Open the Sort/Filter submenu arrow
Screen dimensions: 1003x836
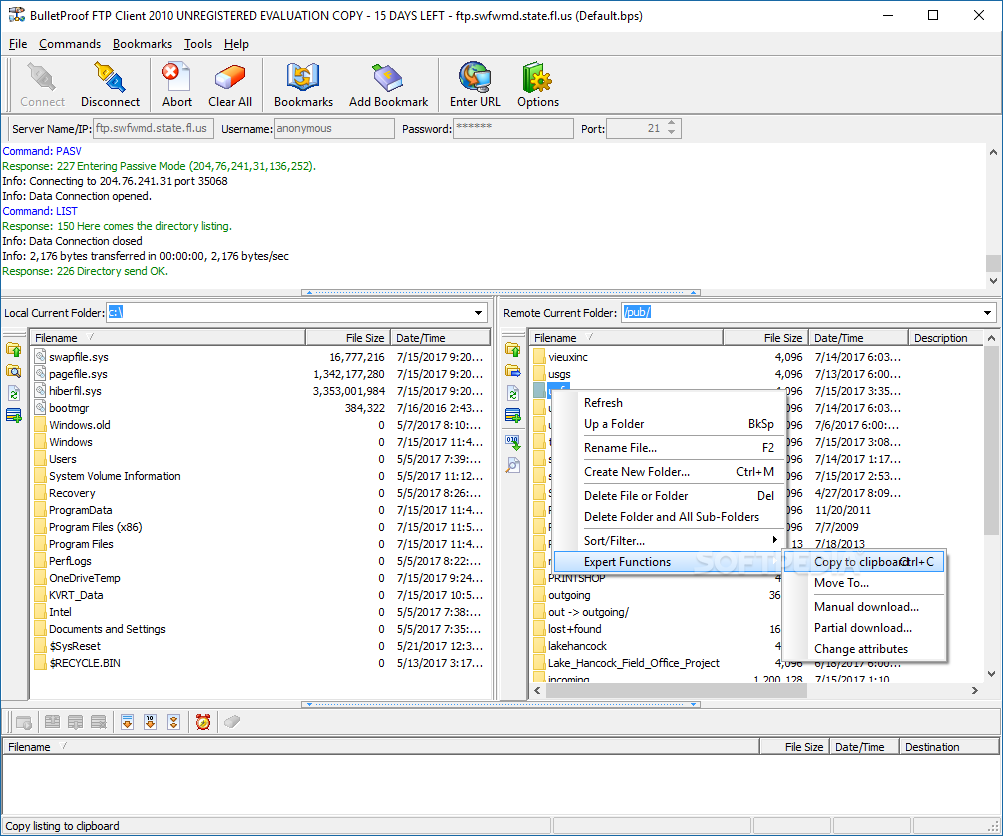coord(774,540)
